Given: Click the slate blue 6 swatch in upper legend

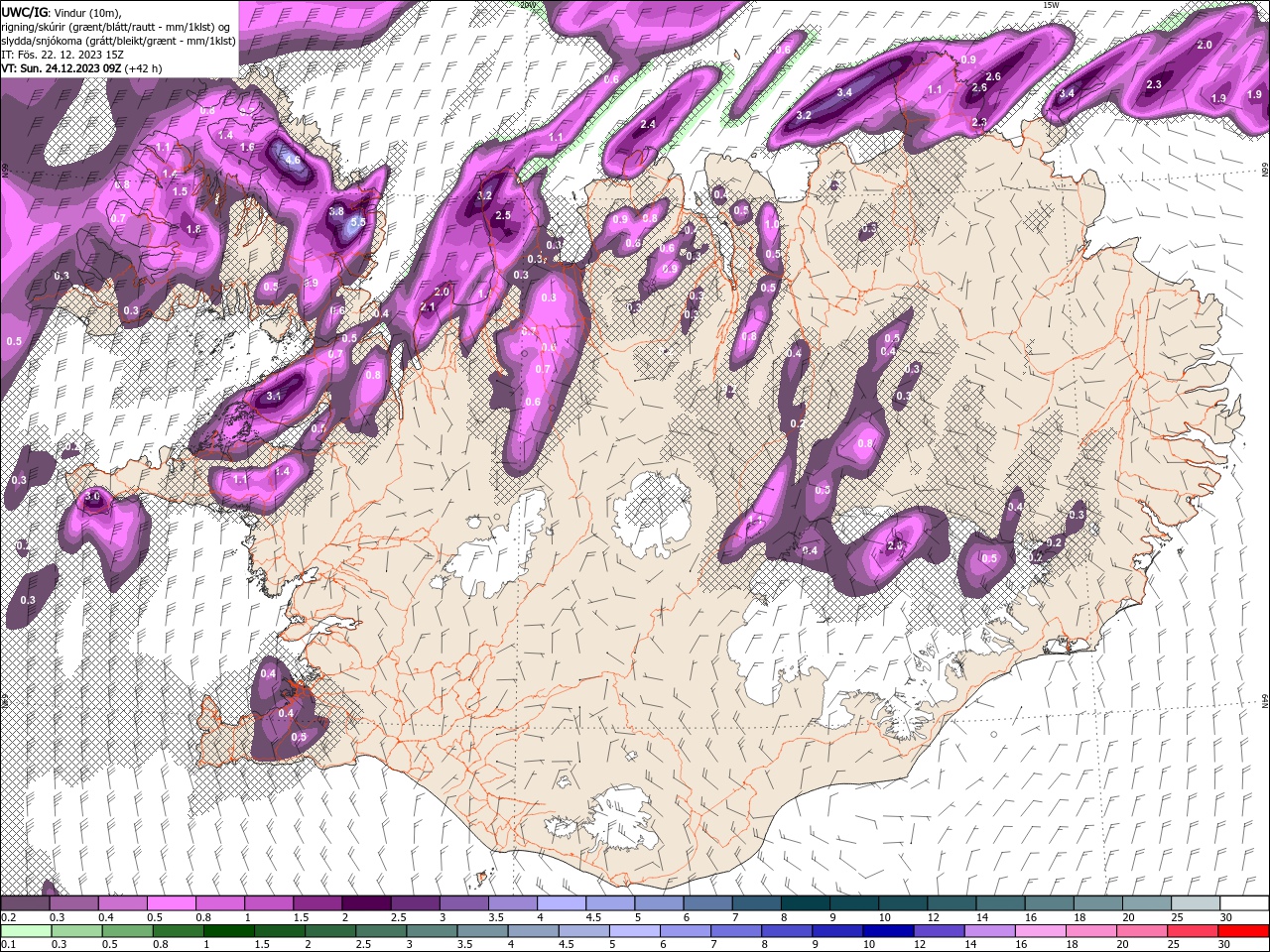Looking at the screenshot, I should click(x=708, y=903).
